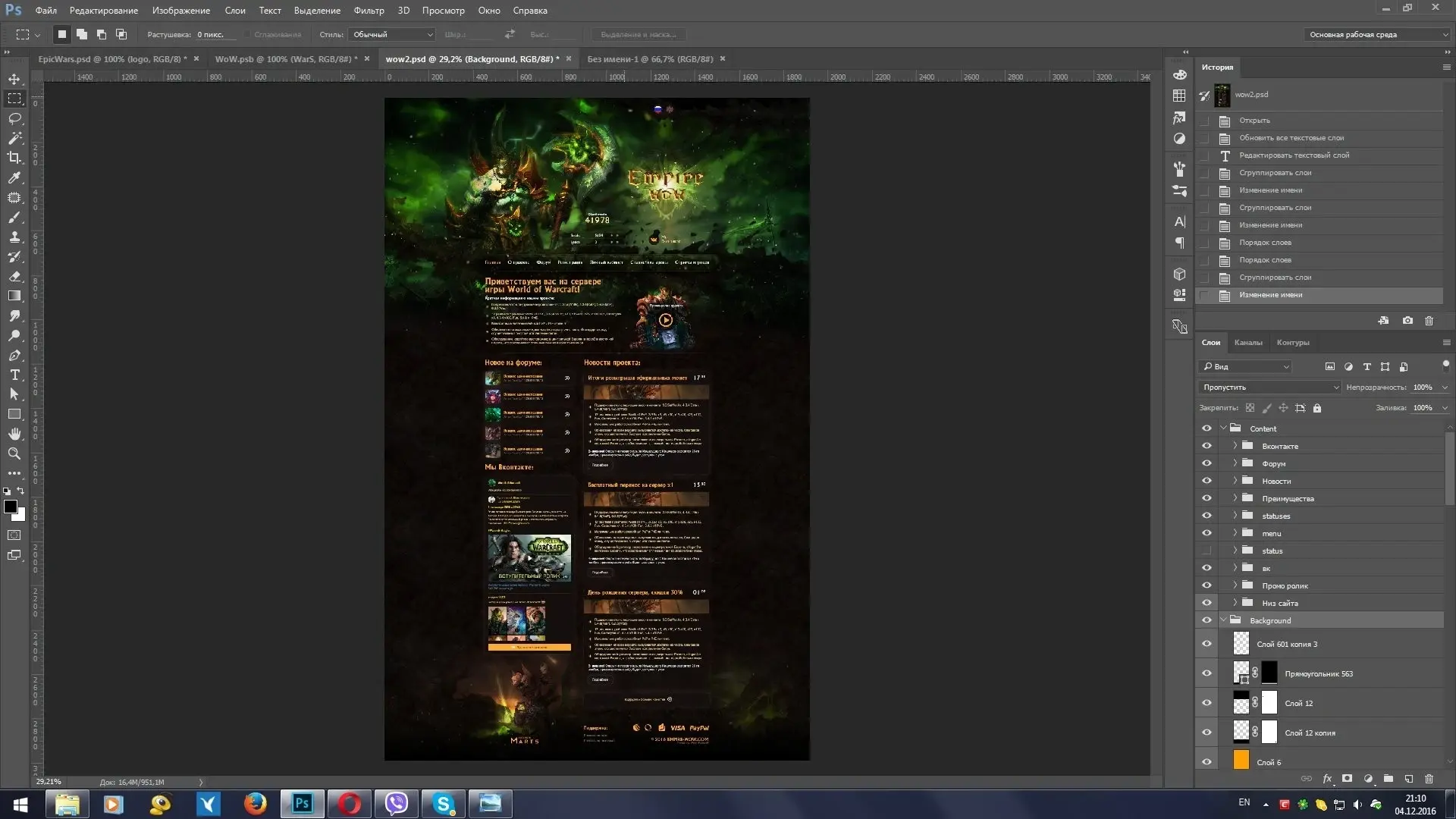The height and width of the screenshot is (819, 1456).
Task: Select the Clone Stamp tool
Action: coord(14,237)
